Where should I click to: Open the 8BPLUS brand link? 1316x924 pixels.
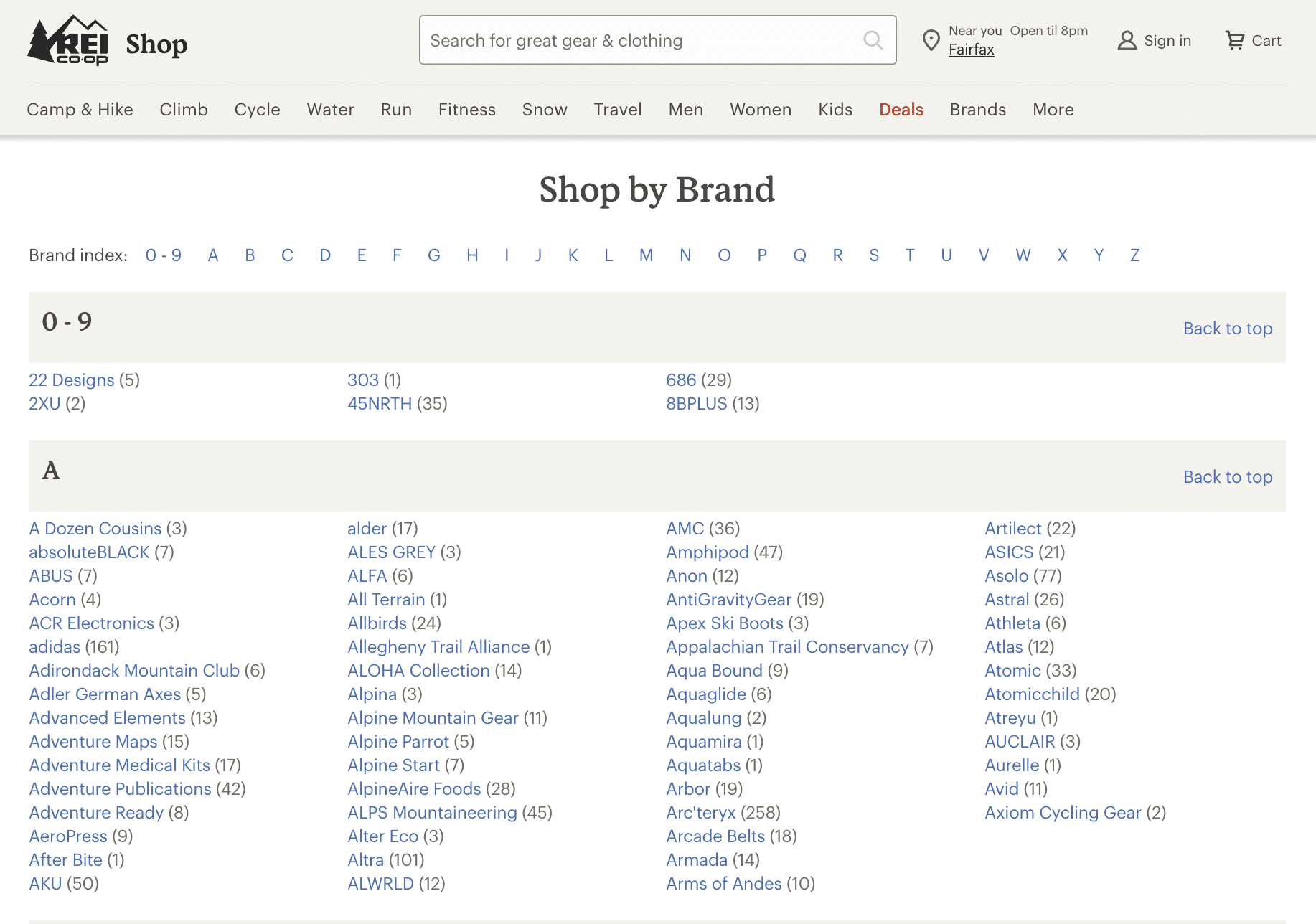697,403
